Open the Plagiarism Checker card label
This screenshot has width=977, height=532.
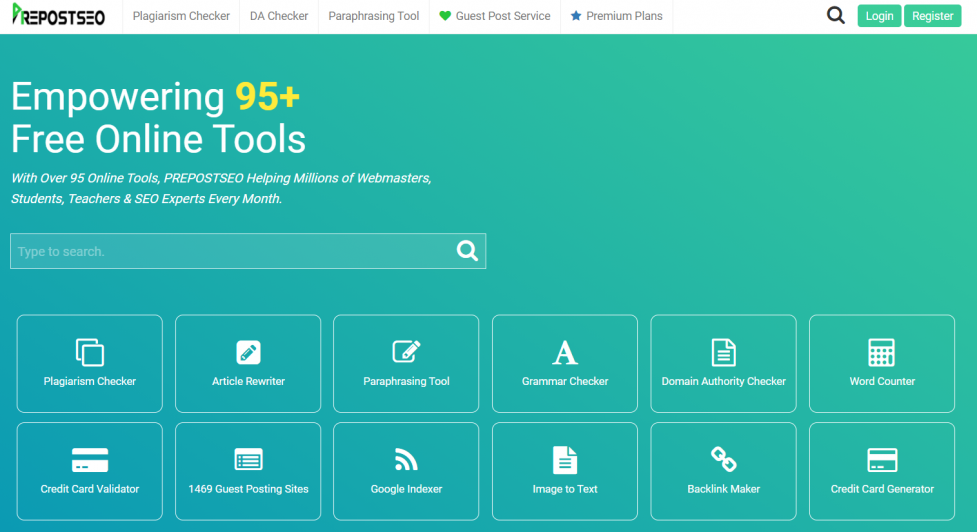tap(90, 381)
